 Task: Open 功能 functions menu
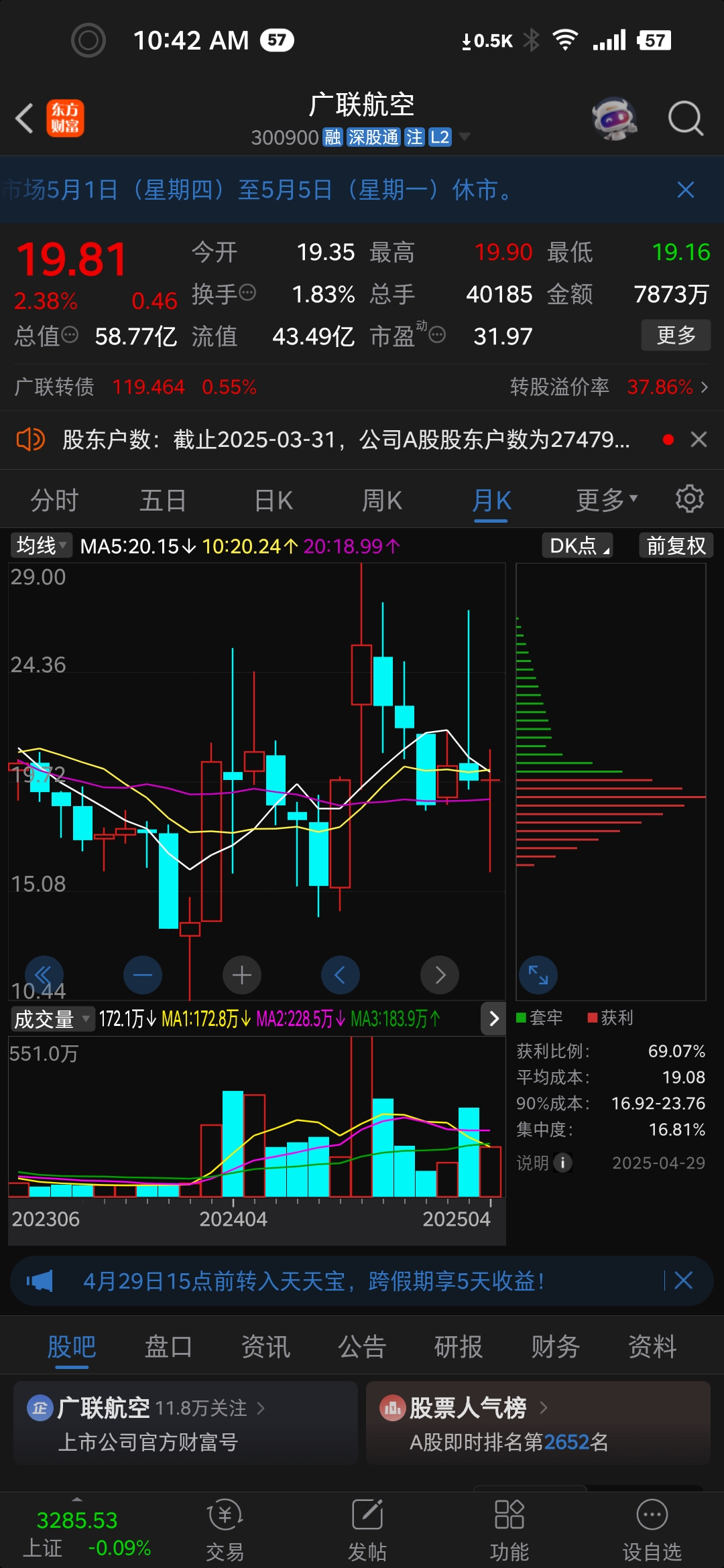pos(509,1530)
